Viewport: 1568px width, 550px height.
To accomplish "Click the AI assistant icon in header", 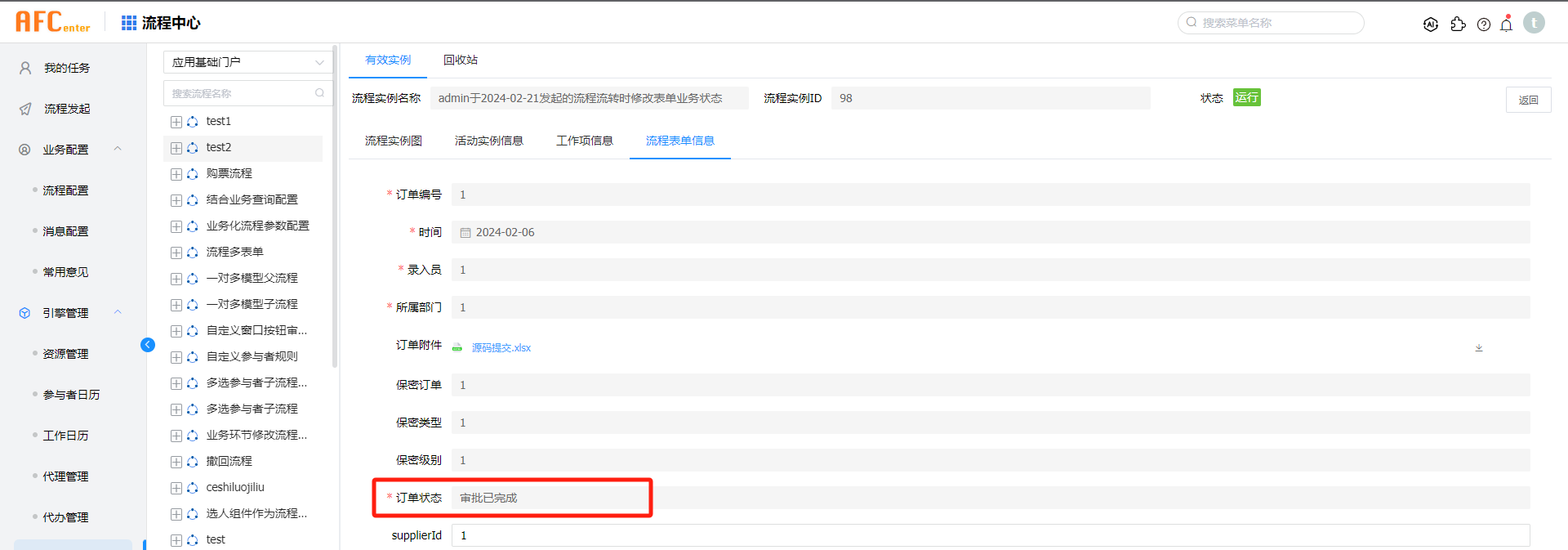I will point(1431,25).
